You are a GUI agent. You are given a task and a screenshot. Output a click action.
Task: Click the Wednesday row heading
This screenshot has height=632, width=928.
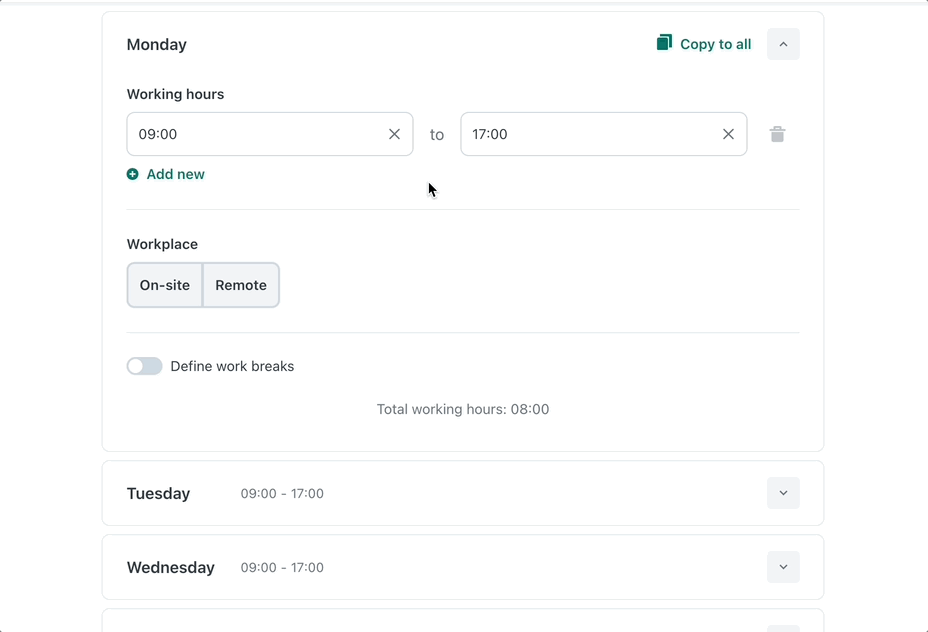(170, 567)
